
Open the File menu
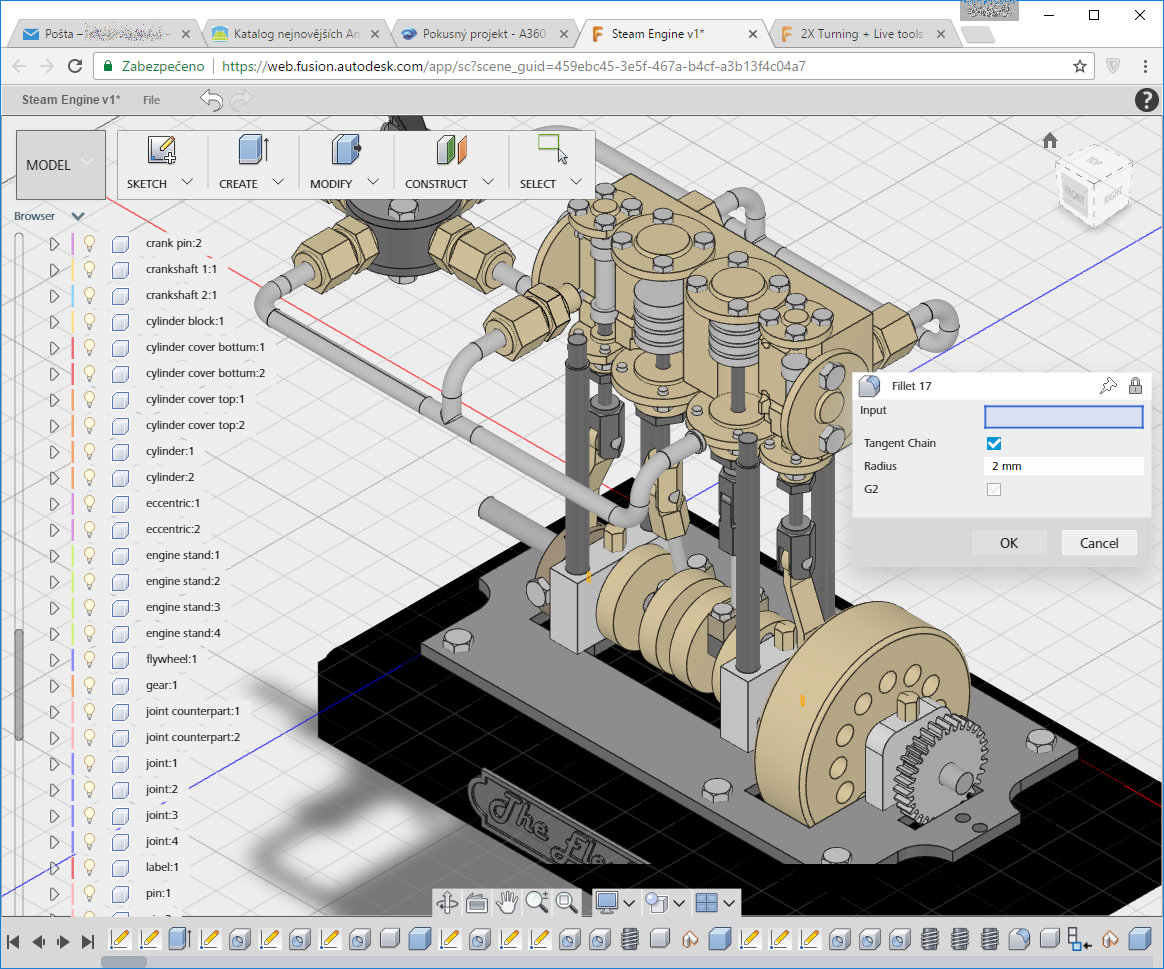(151, 99)
